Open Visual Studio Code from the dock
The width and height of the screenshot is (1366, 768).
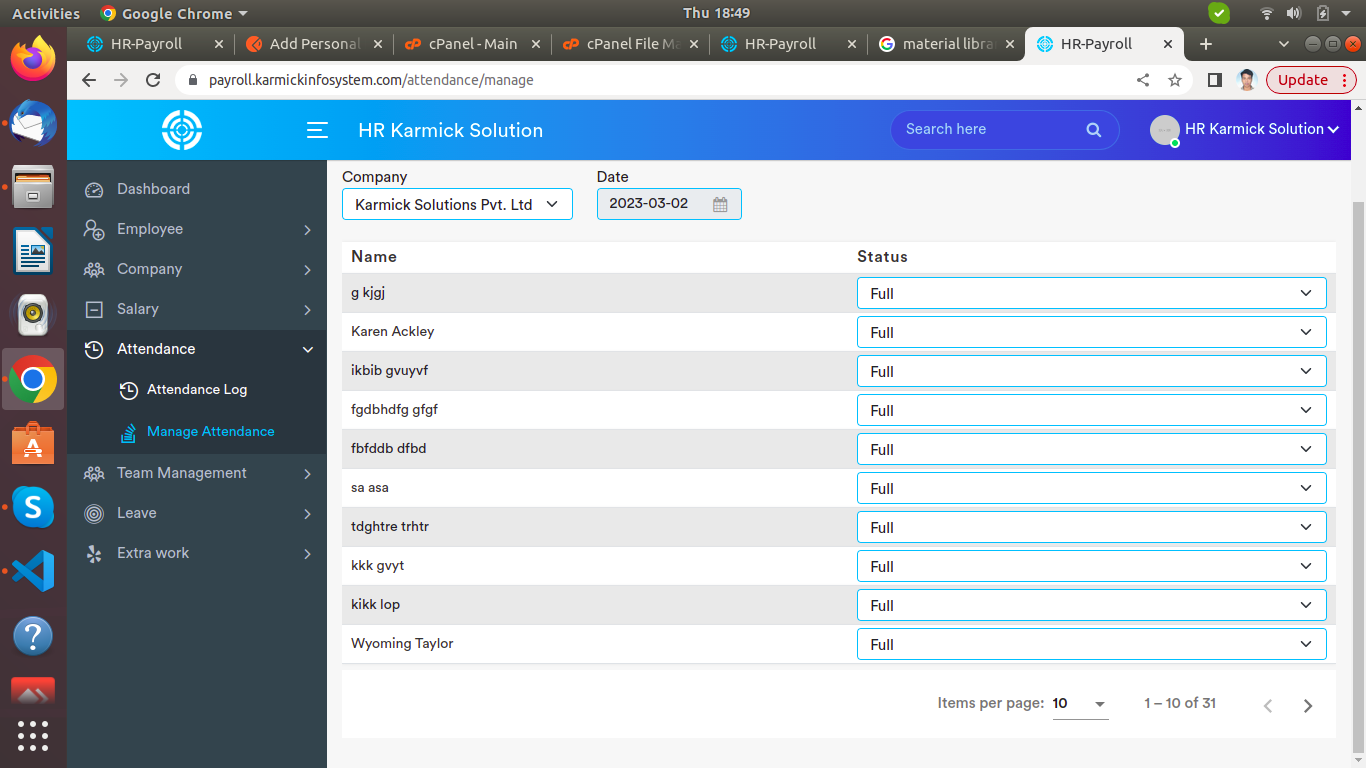coord(33,571)
